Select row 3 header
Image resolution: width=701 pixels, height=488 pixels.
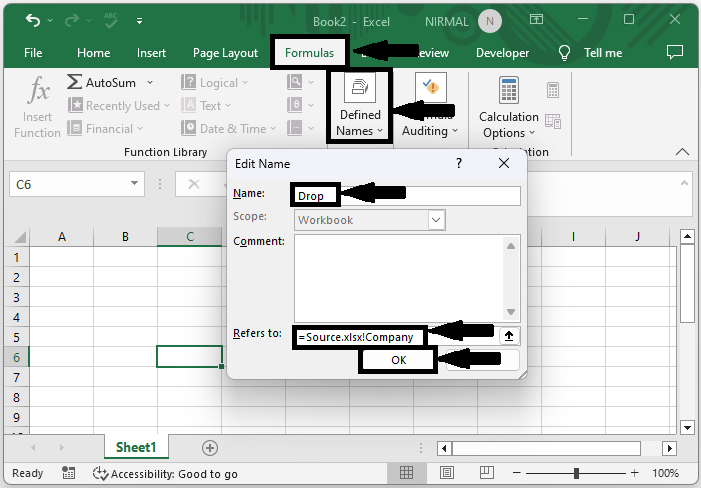[17, 297]
